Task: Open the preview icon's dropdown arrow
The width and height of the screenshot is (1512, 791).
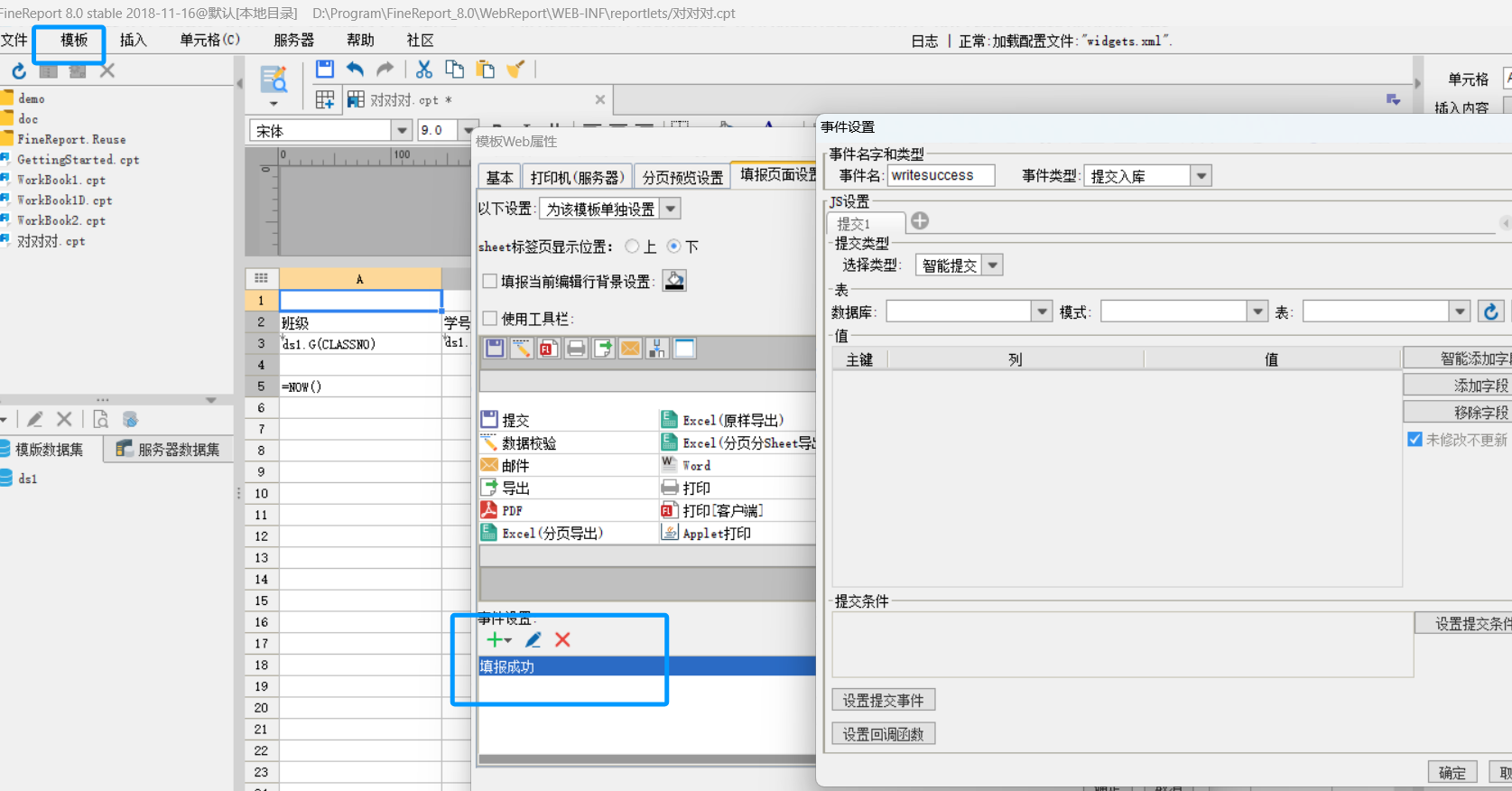Action: point(274,104)
